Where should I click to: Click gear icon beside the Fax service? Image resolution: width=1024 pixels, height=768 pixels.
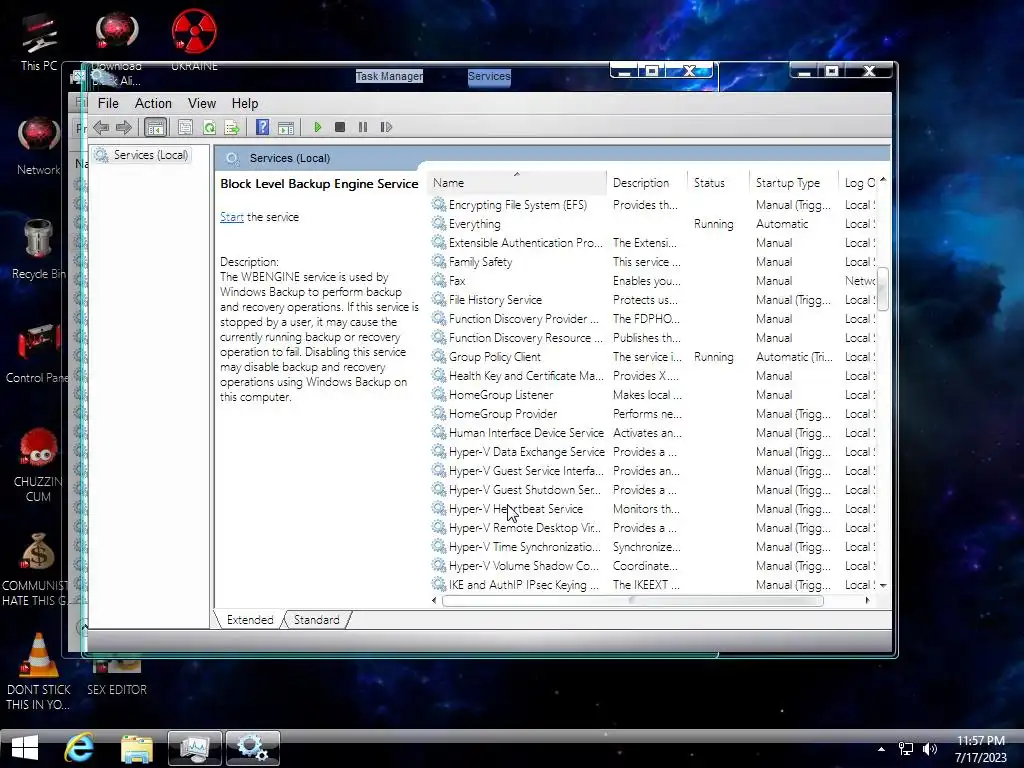[439, 280]
